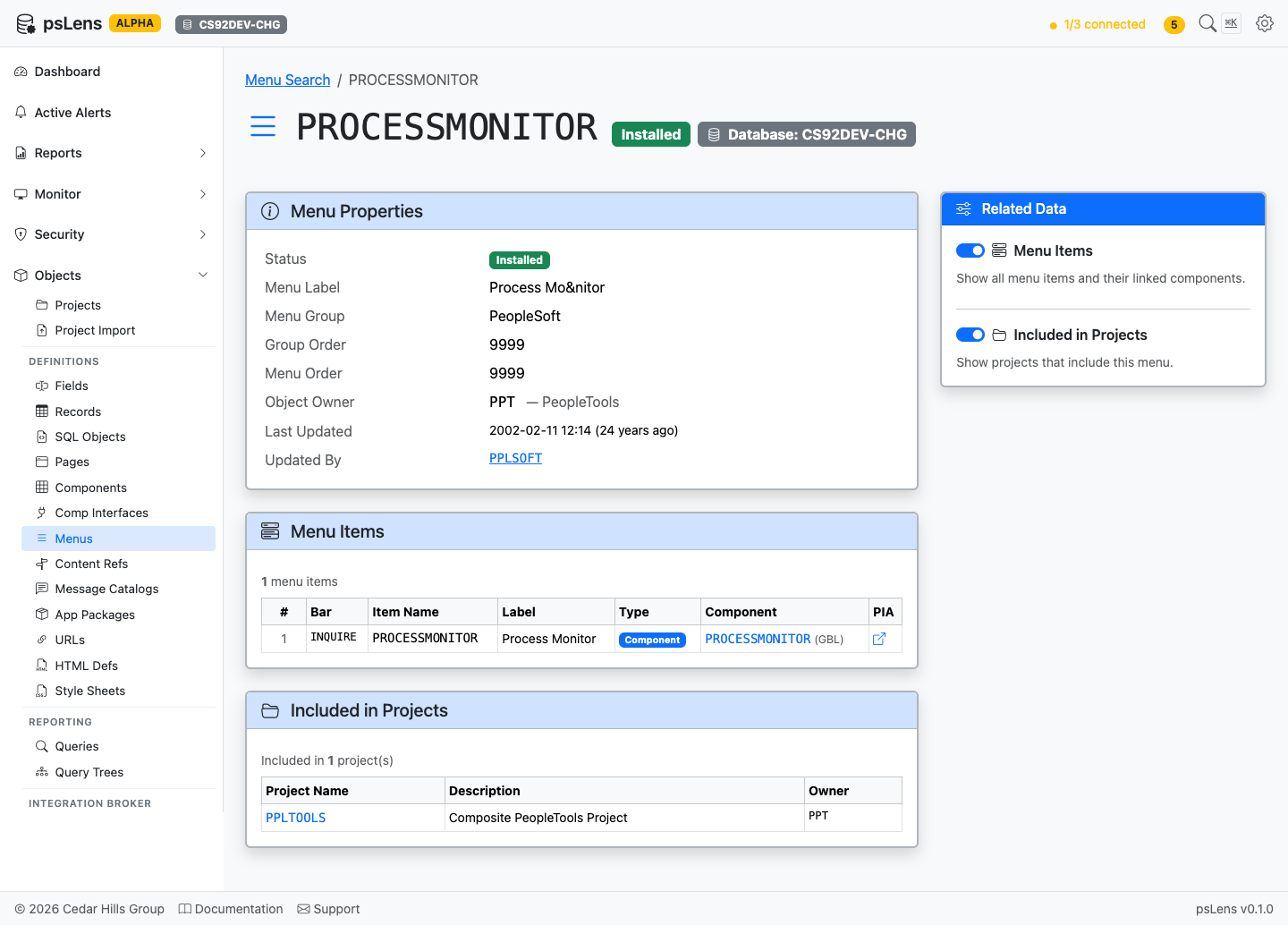This screenshot has height=925, width=1288.
Task: Go back to Menu Search breadcrumb
Action: [287, 80]
